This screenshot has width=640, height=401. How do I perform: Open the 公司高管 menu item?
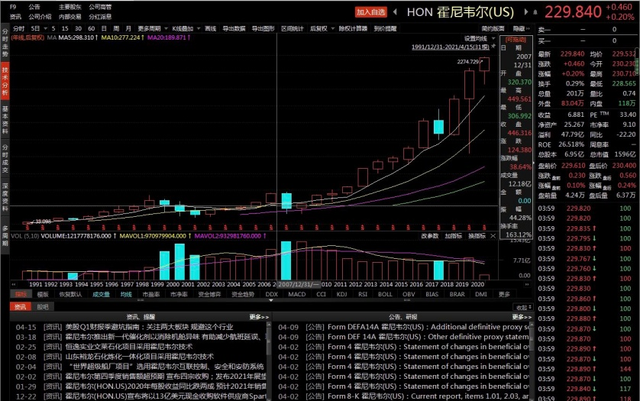pos(100,7)
